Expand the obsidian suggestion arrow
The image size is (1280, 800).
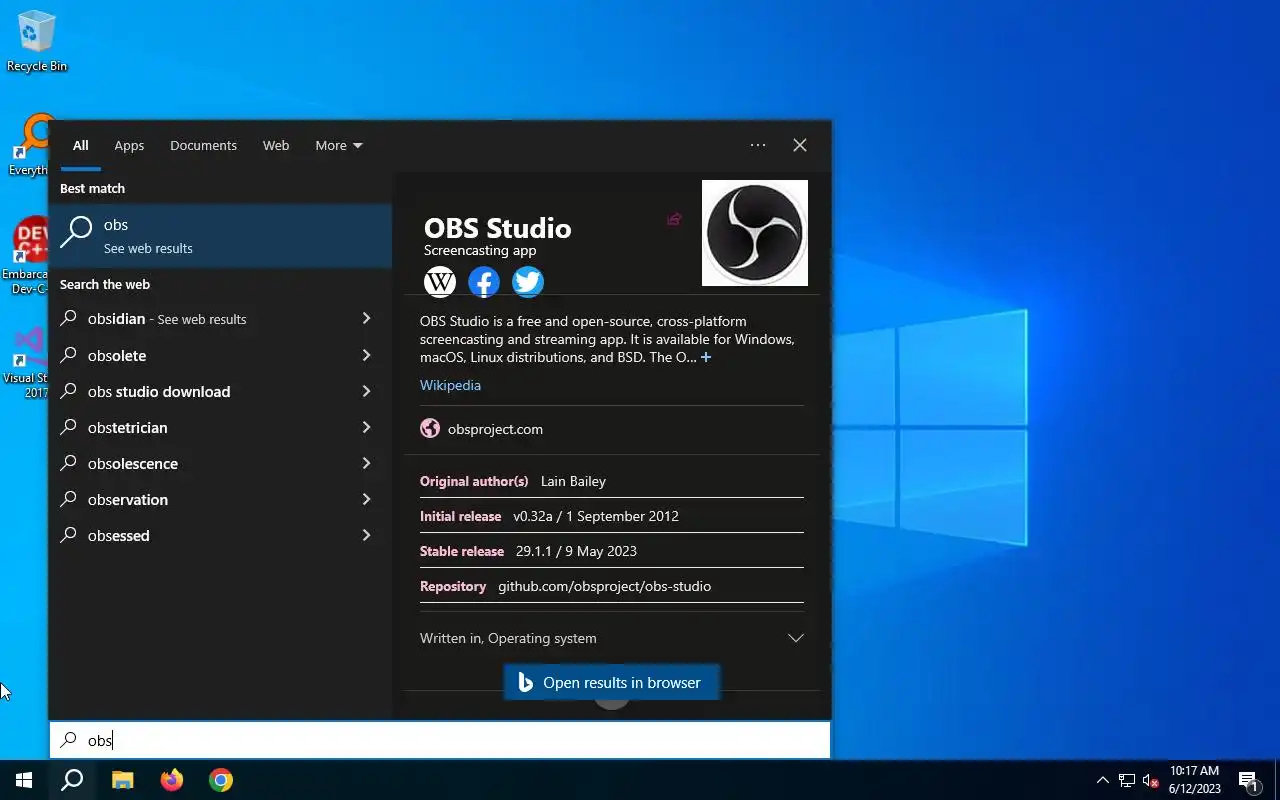pos(366,318)
